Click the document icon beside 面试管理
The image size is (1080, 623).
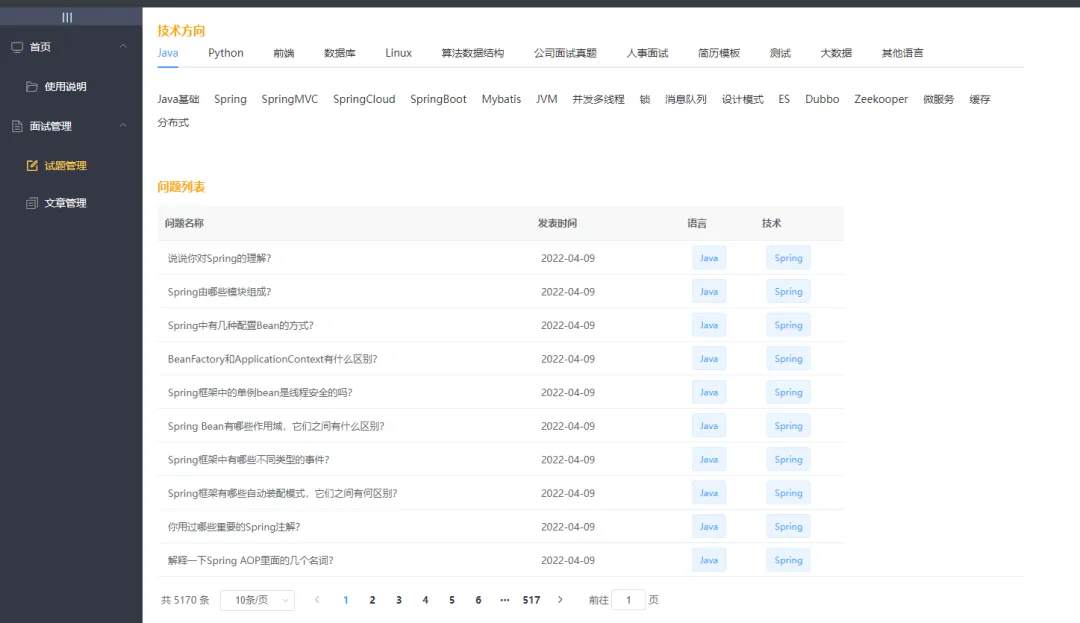click(x=17, y=126)
